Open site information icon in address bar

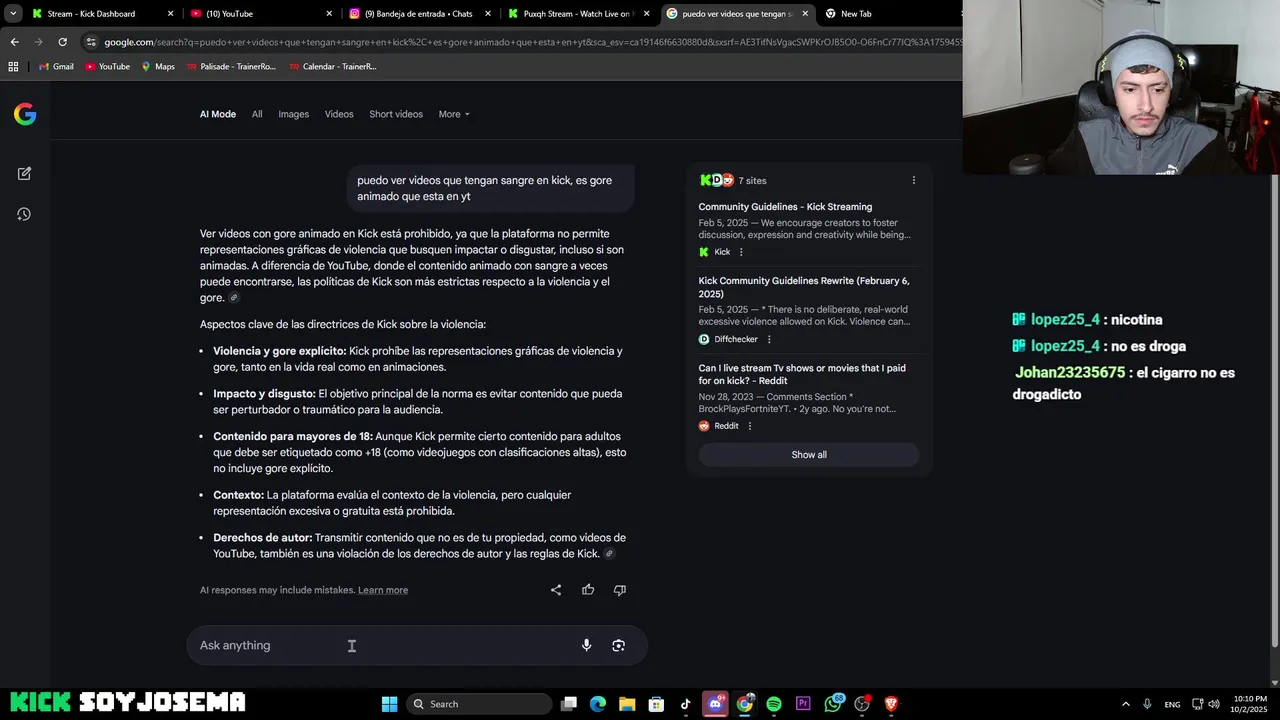pyautogui.click(x=91, y=42)
